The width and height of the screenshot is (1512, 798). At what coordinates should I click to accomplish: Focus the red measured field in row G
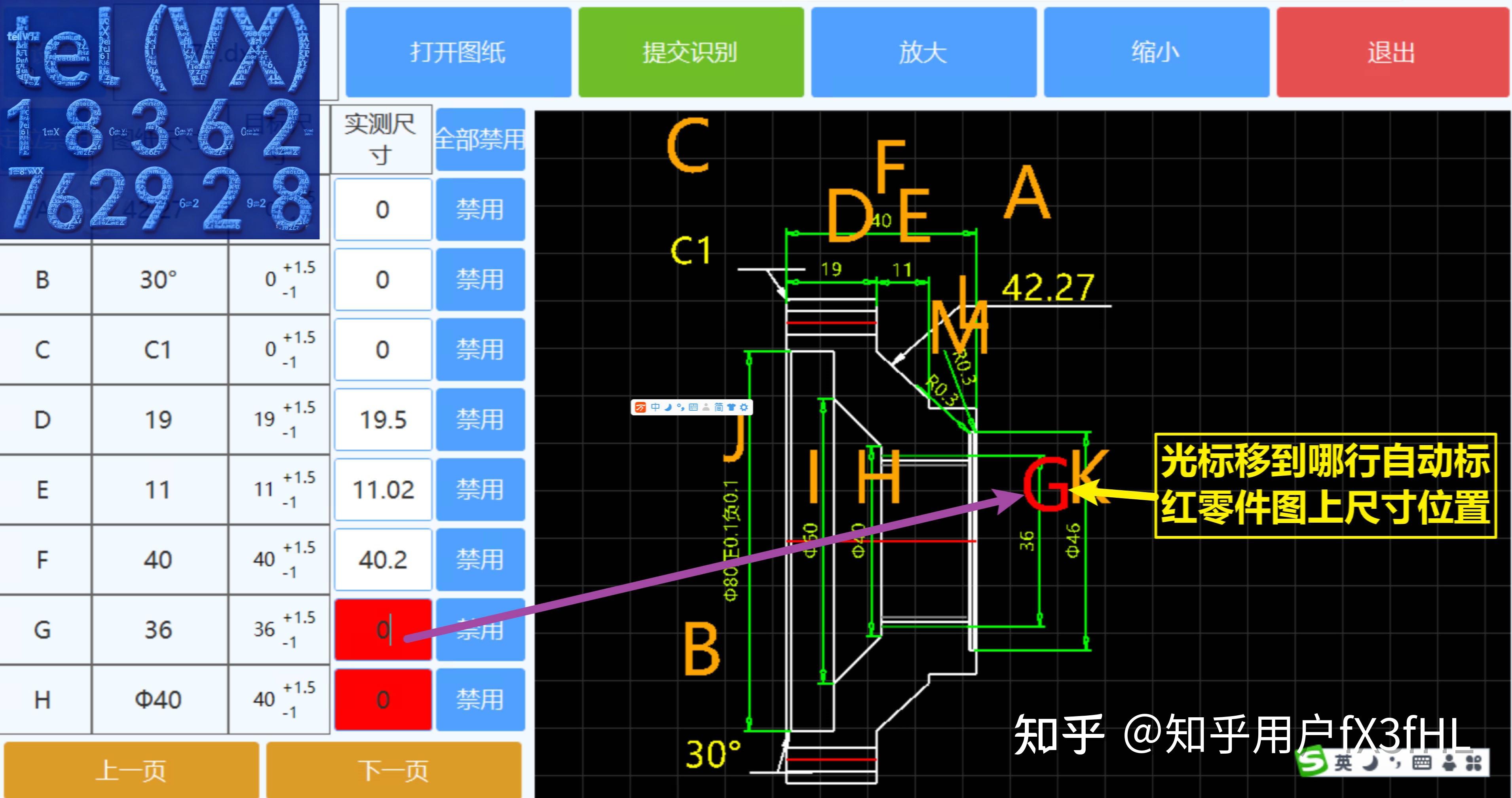click(383, 629)
